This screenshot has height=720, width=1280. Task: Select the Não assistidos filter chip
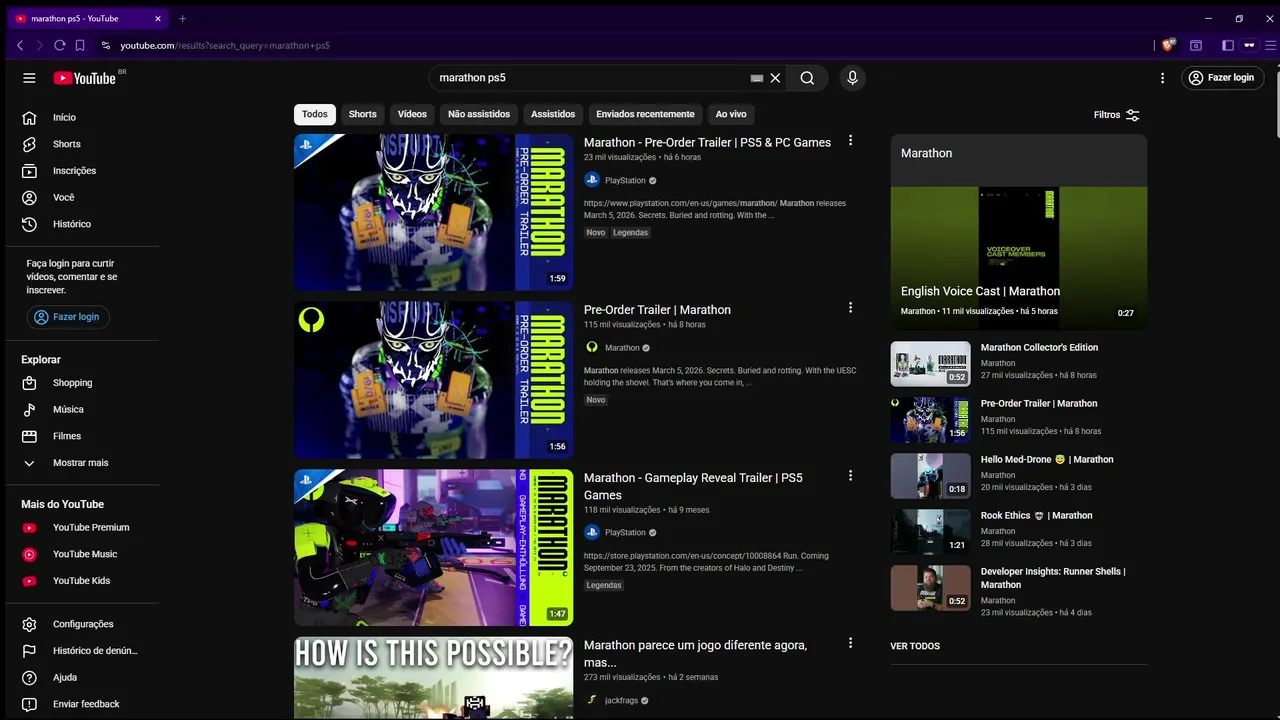coord(479,114)
